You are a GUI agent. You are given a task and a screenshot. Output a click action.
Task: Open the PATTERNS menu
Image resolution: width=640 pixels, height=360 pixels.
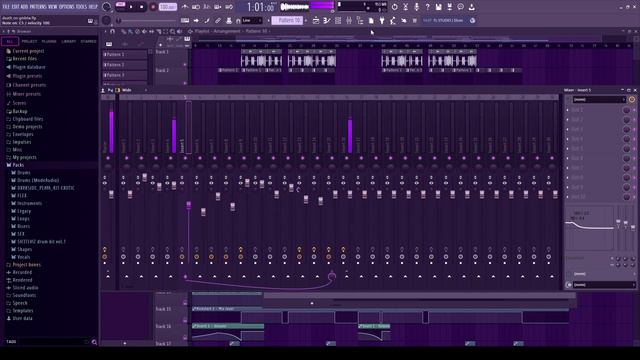38,7
